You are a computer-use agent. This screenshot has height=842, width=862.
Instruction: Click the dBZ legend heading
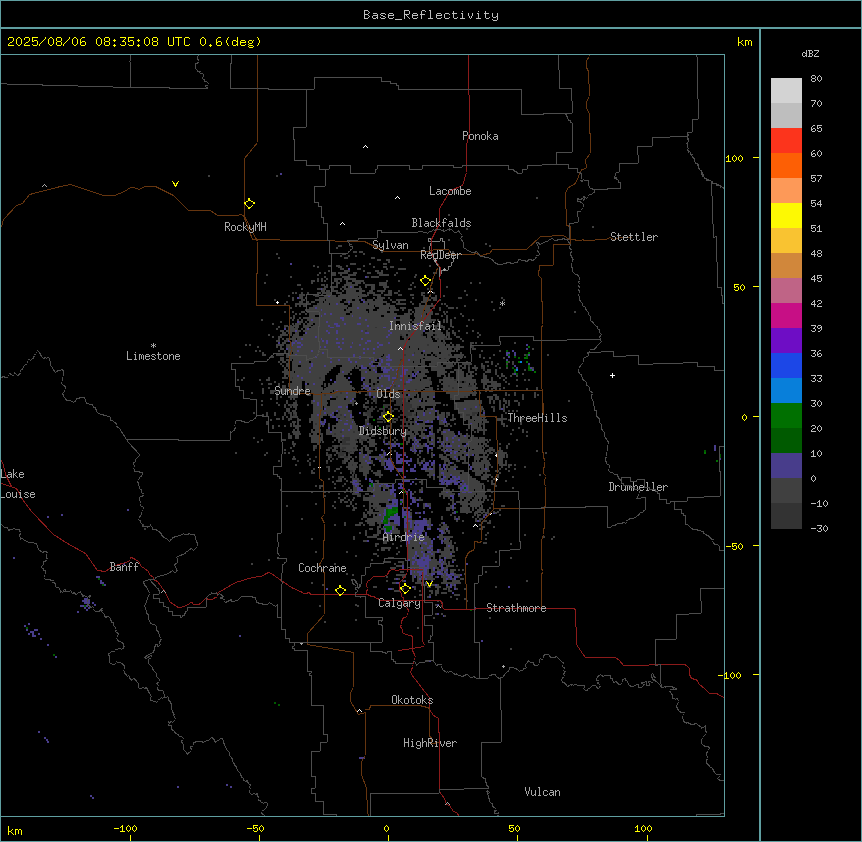[x=810, y=53]
